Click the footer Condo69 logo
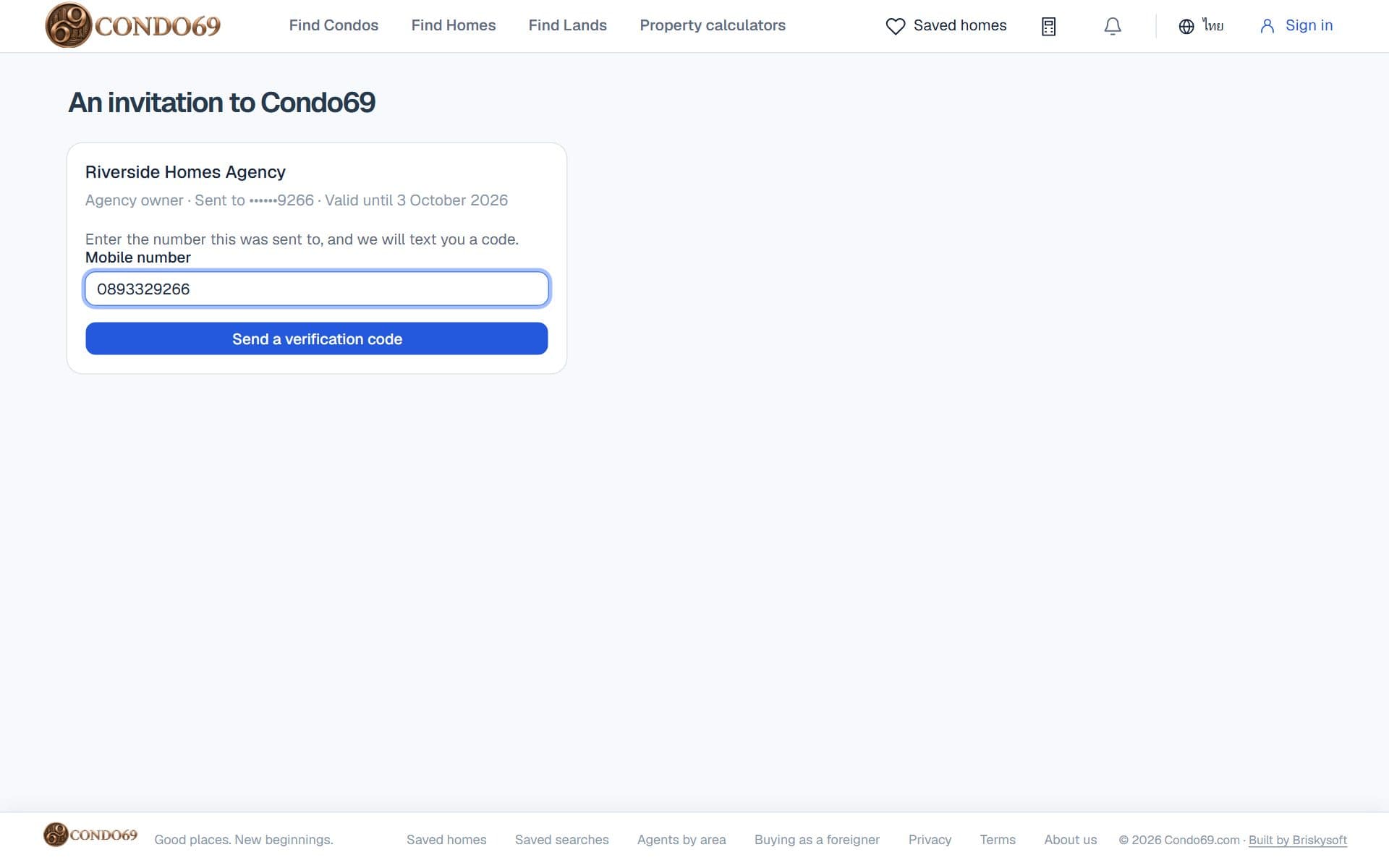This screenshot has width=1389, height=868. pos(90,835)
